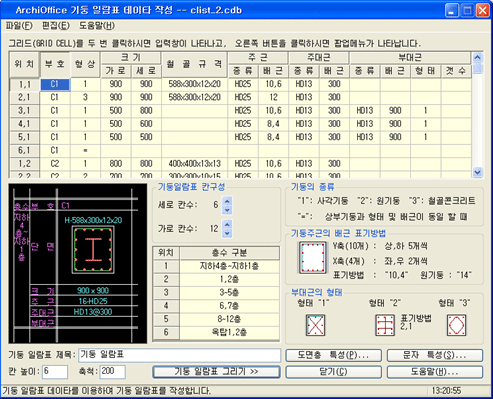Select the highlighted C1 cell in row 1,1
The width and height of the screenshot is (493, 399).
coord(55,84)
